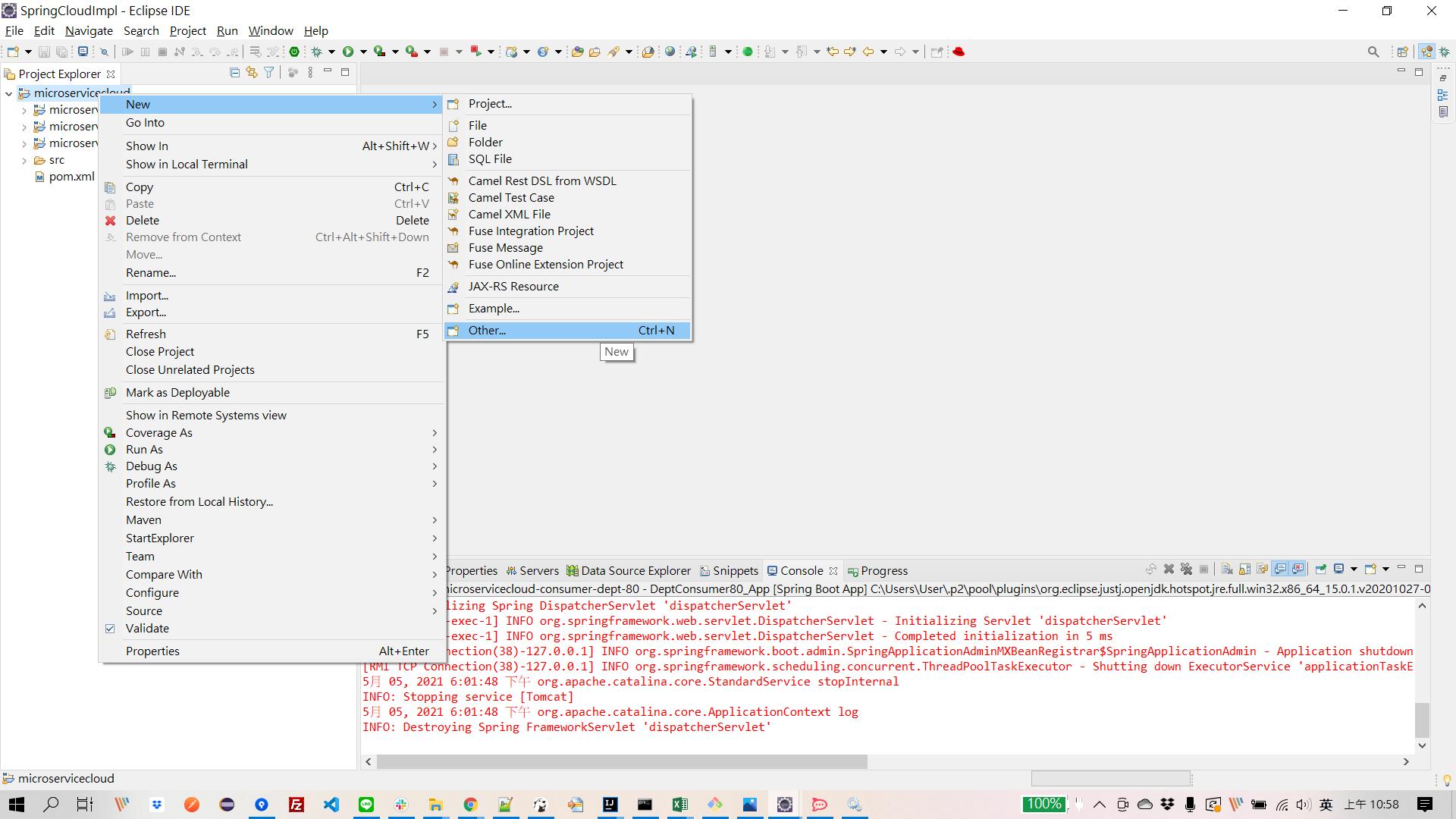The image size is (1456, 819).
Task: Click the Pin Console icon
Action: tap(1321, 570)
